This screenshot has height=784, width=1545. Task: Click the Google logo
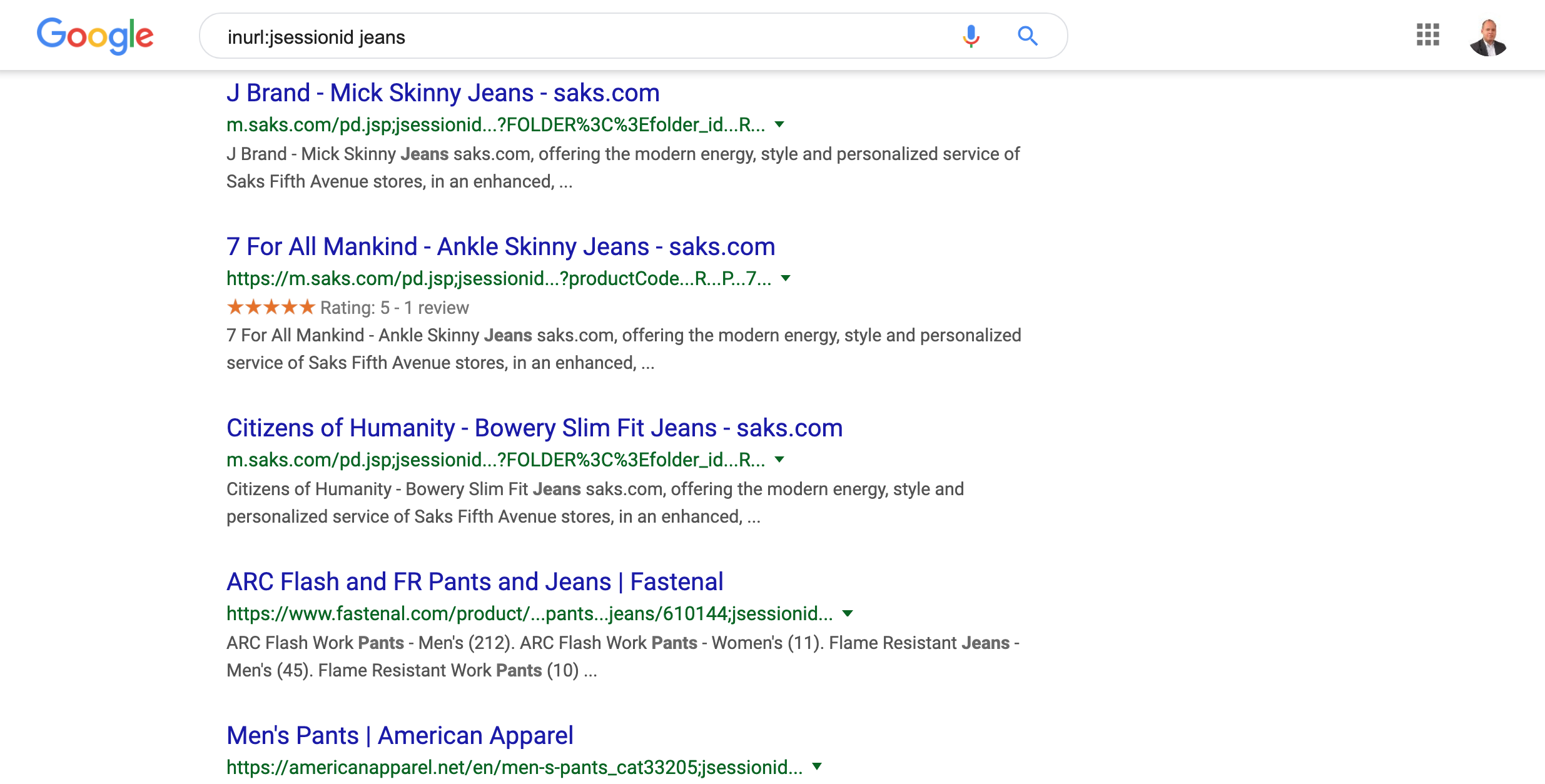(x=95, y=36)
